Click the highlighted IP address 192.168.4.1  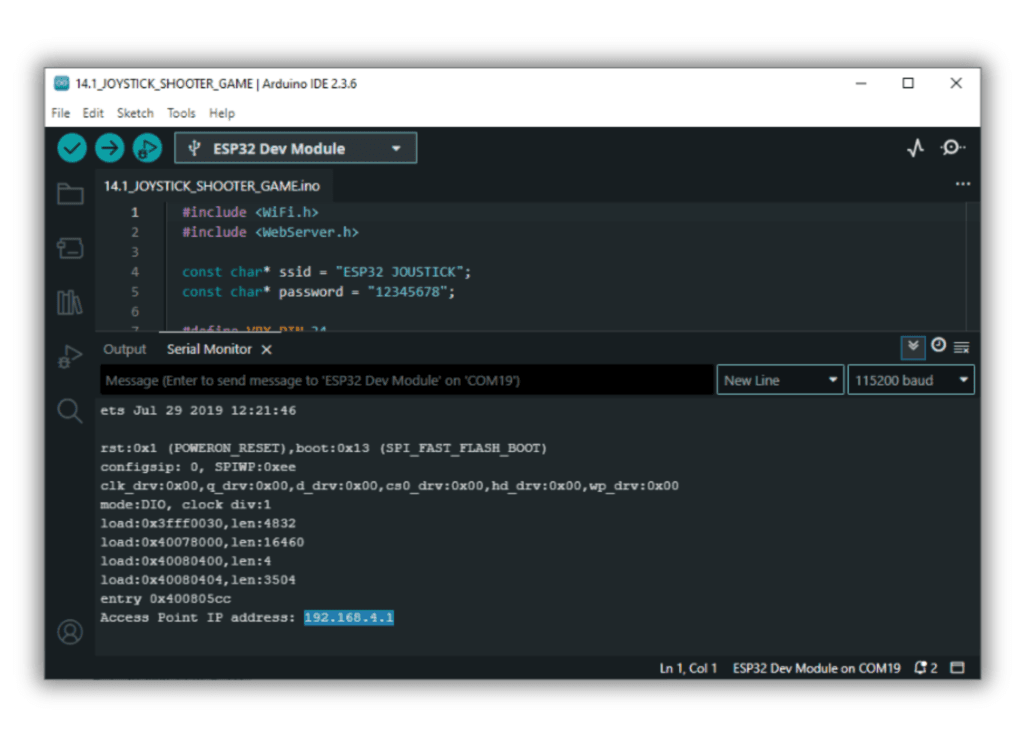[349, 617]
